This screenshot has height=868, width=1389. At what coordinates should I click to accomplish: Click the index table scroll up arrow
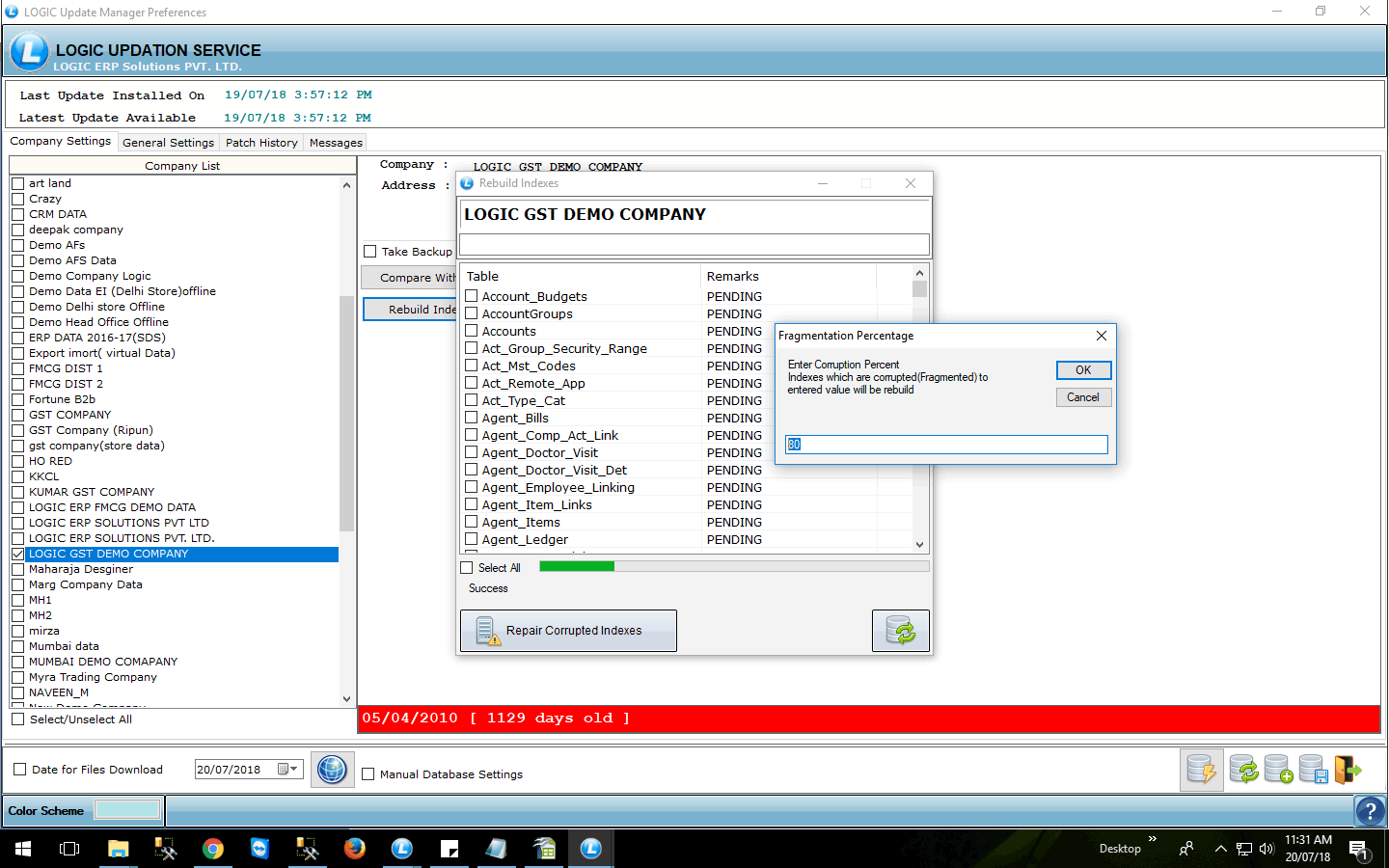[919, 273]
